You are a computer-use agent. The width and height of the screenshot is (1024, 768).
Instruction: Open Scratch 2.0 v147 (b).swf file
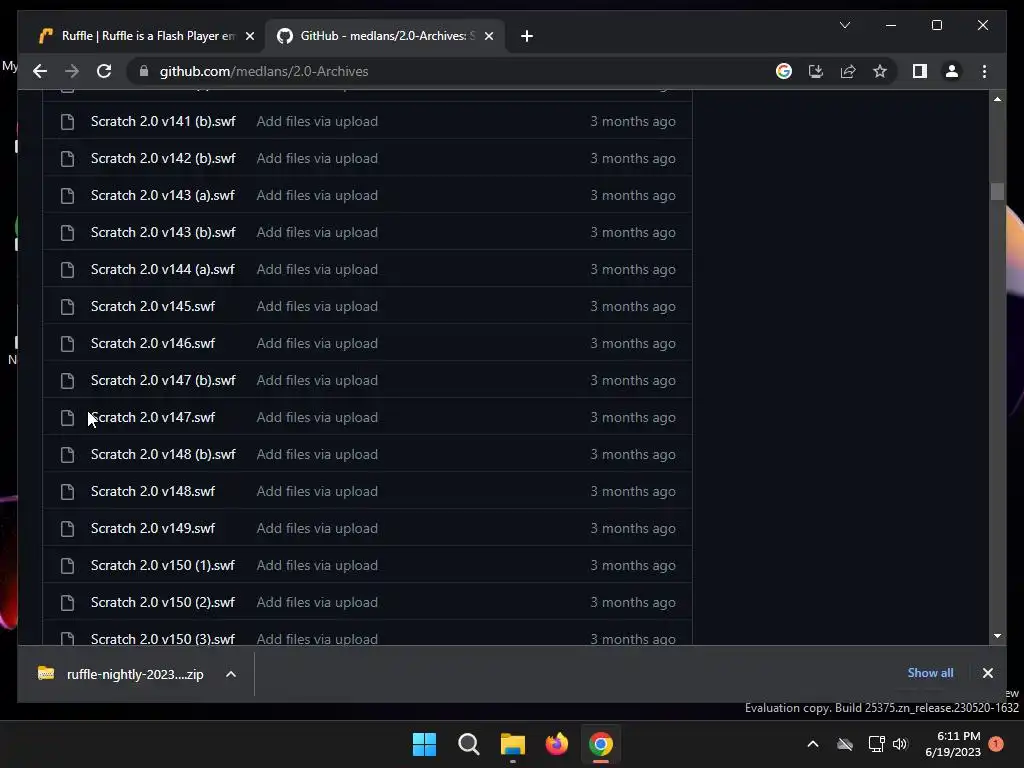[163, 381]
